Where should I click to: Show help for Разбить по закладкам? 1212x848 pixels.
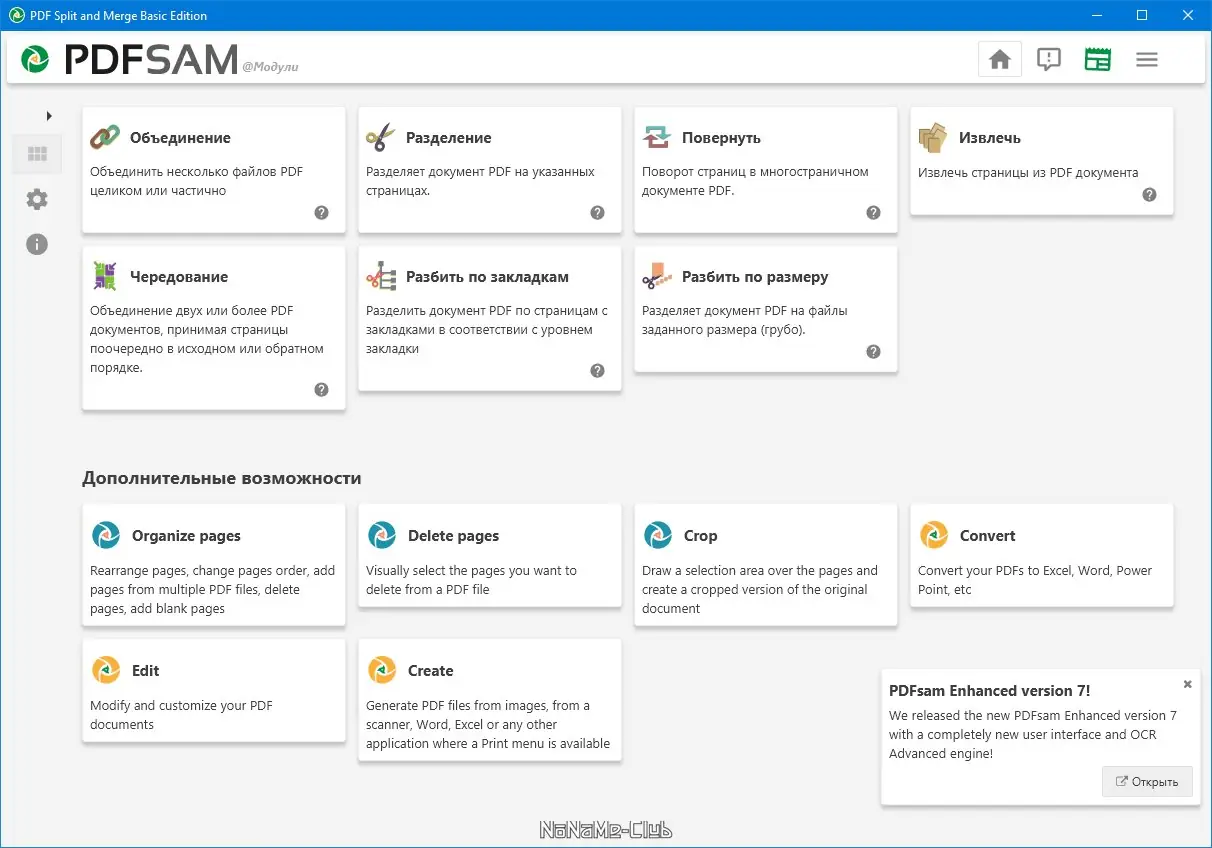point(598,370)
